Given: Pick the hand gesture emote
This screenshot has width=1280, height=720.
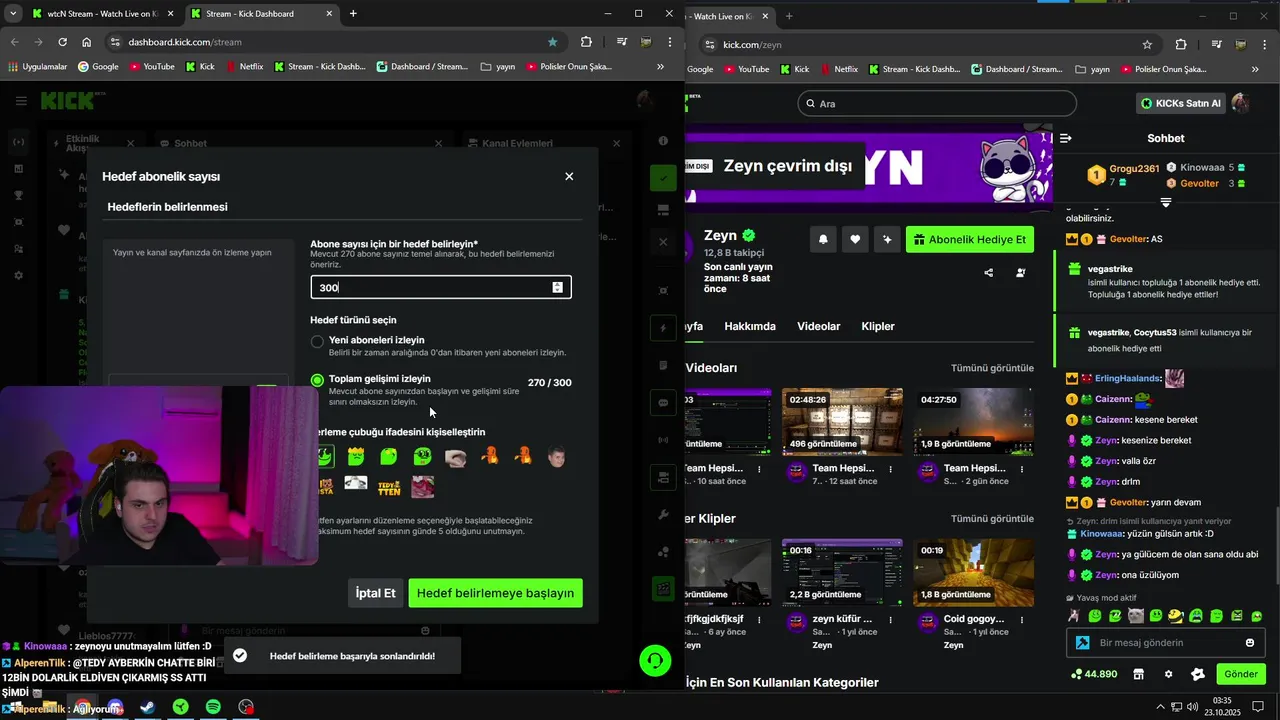Looking at the screenshot, I should click(x=456, y=458).
